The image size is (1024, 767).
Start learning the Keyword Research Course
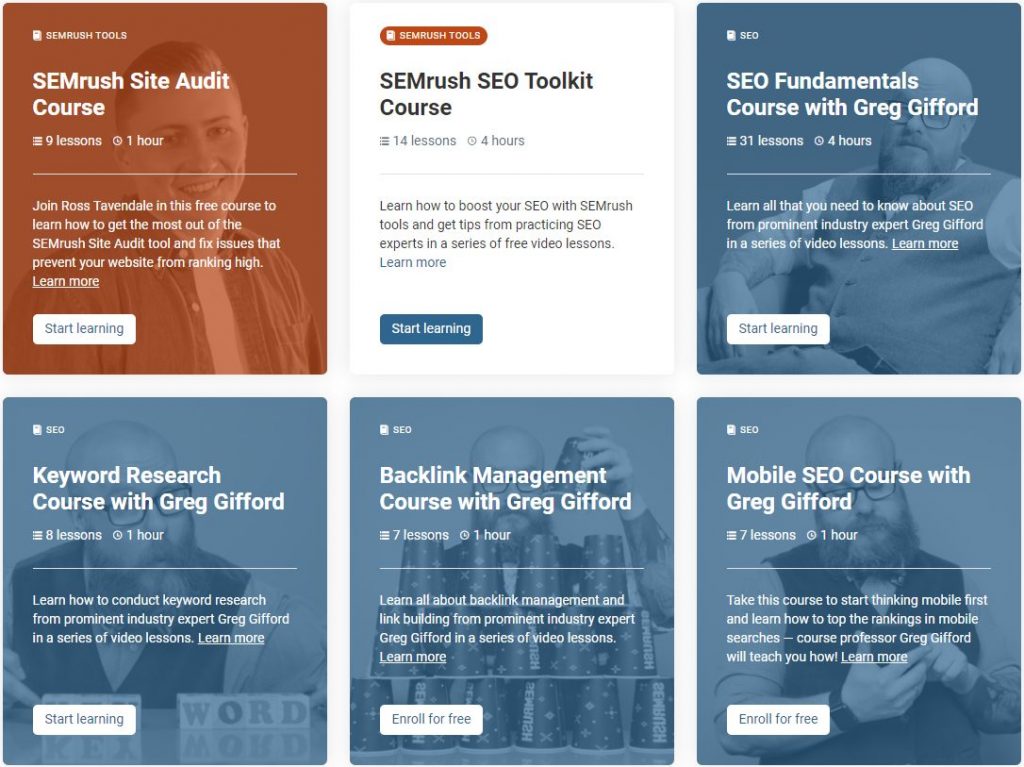pos(84,719)
